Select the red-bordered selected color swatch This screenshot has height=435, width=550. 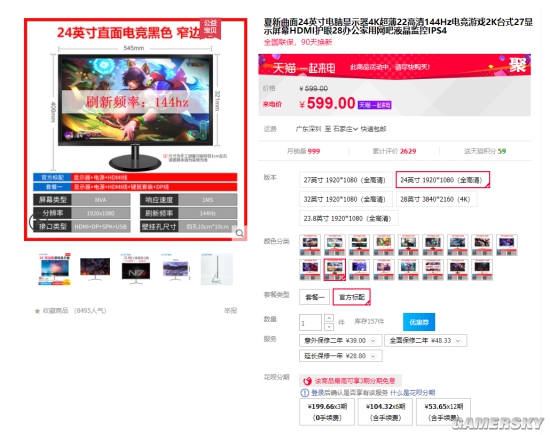[x=335, y=270]
